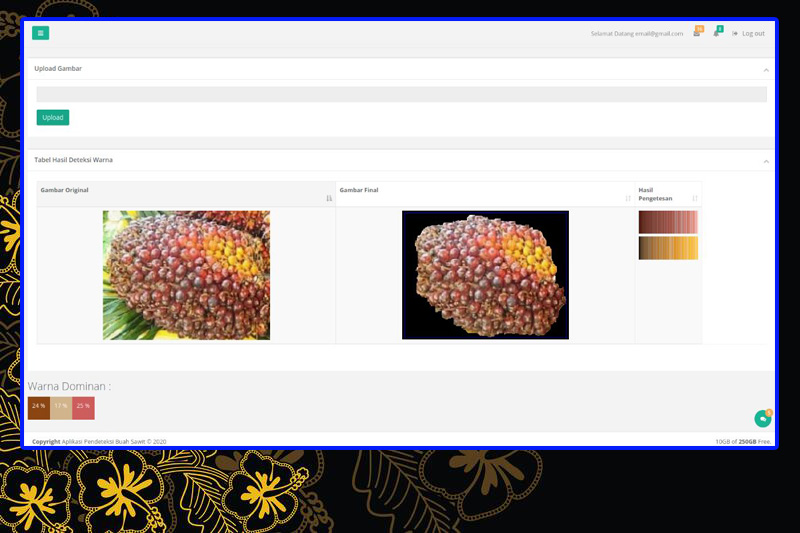Toggle the green hamburger menu button
The image size is (800, 533).
tap(40, 33)
